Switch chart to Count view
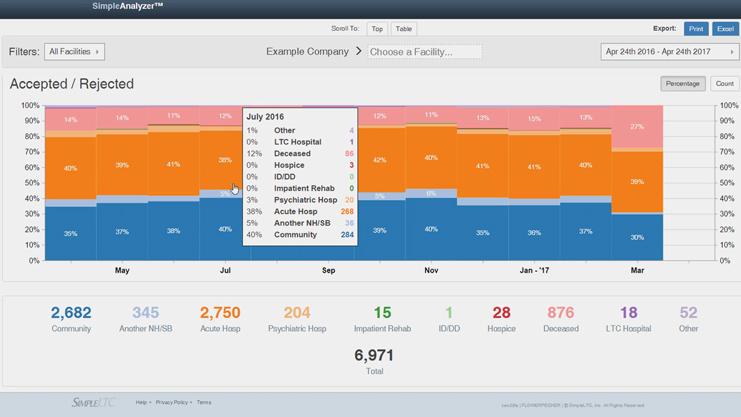 (724, 84)
